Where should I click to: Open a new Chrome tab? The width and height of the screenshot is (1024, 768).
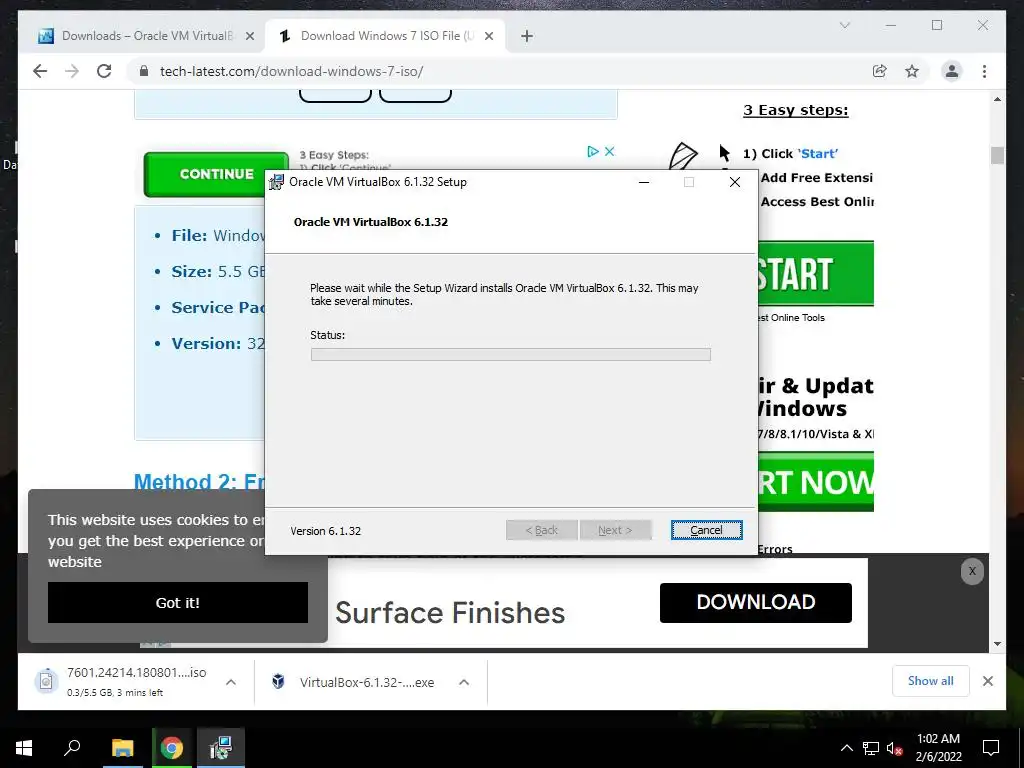527,37
